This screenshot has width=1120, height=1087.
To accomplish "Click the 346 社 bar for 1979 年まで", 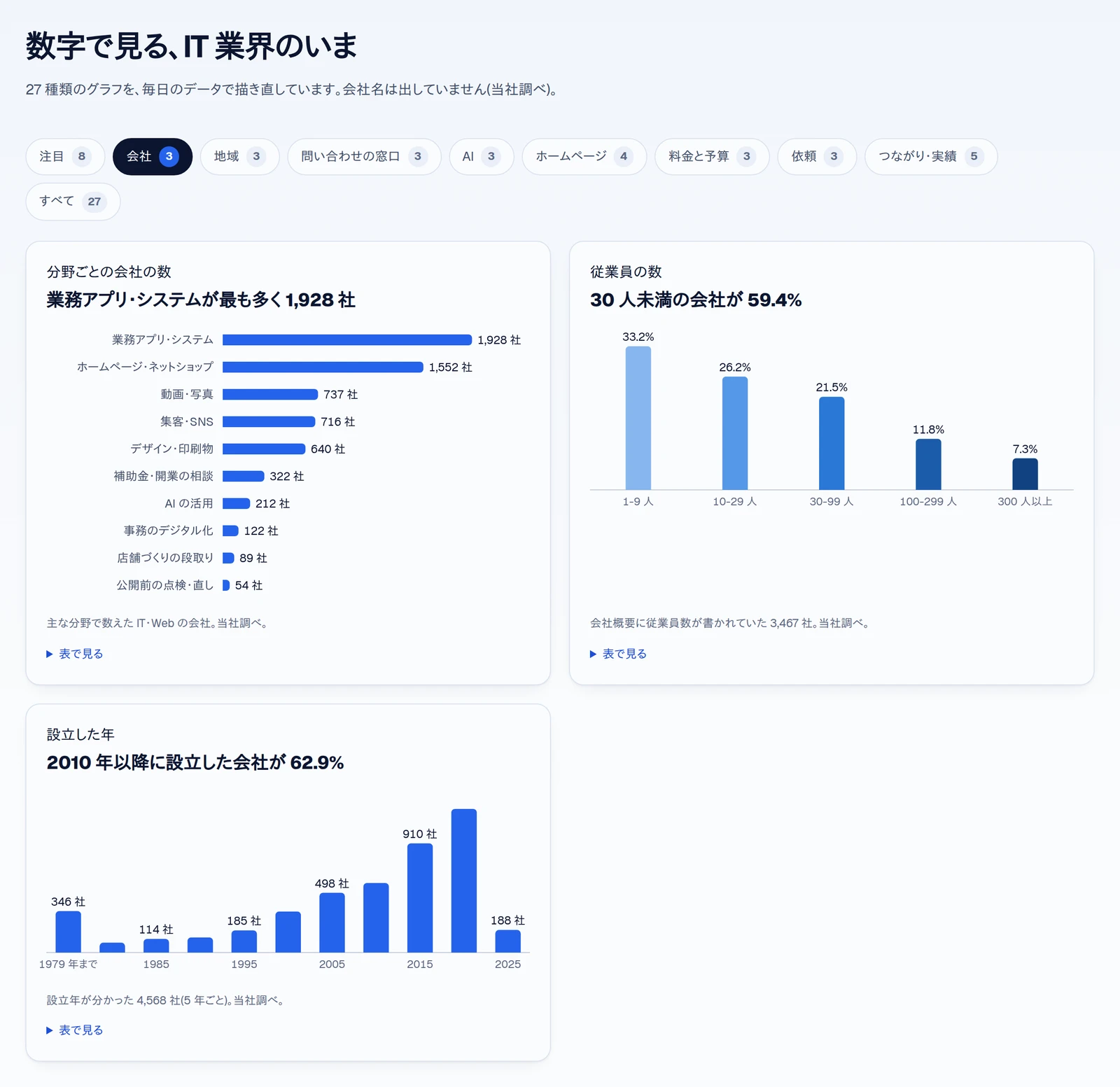I will pyautogui.click(x=68, y=932).
